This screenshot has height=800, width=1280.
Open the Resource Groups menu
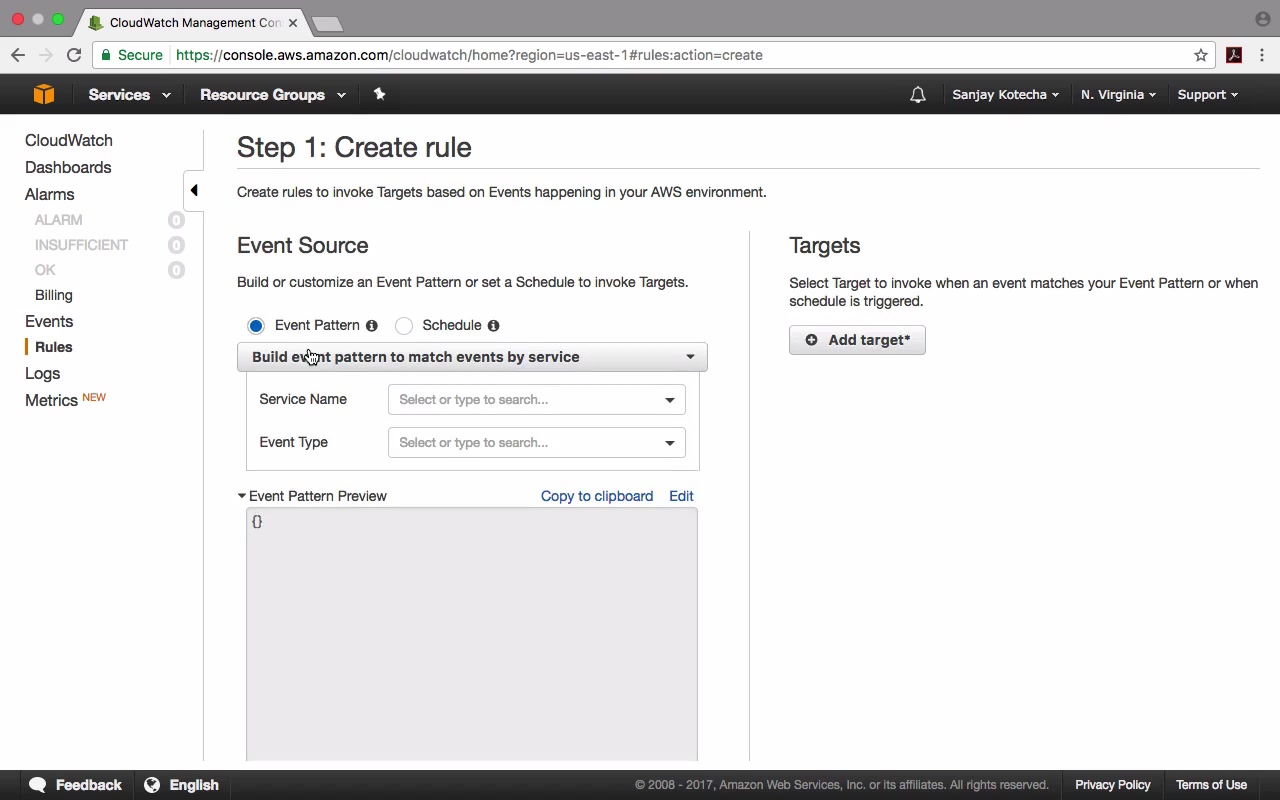point(272,95)
